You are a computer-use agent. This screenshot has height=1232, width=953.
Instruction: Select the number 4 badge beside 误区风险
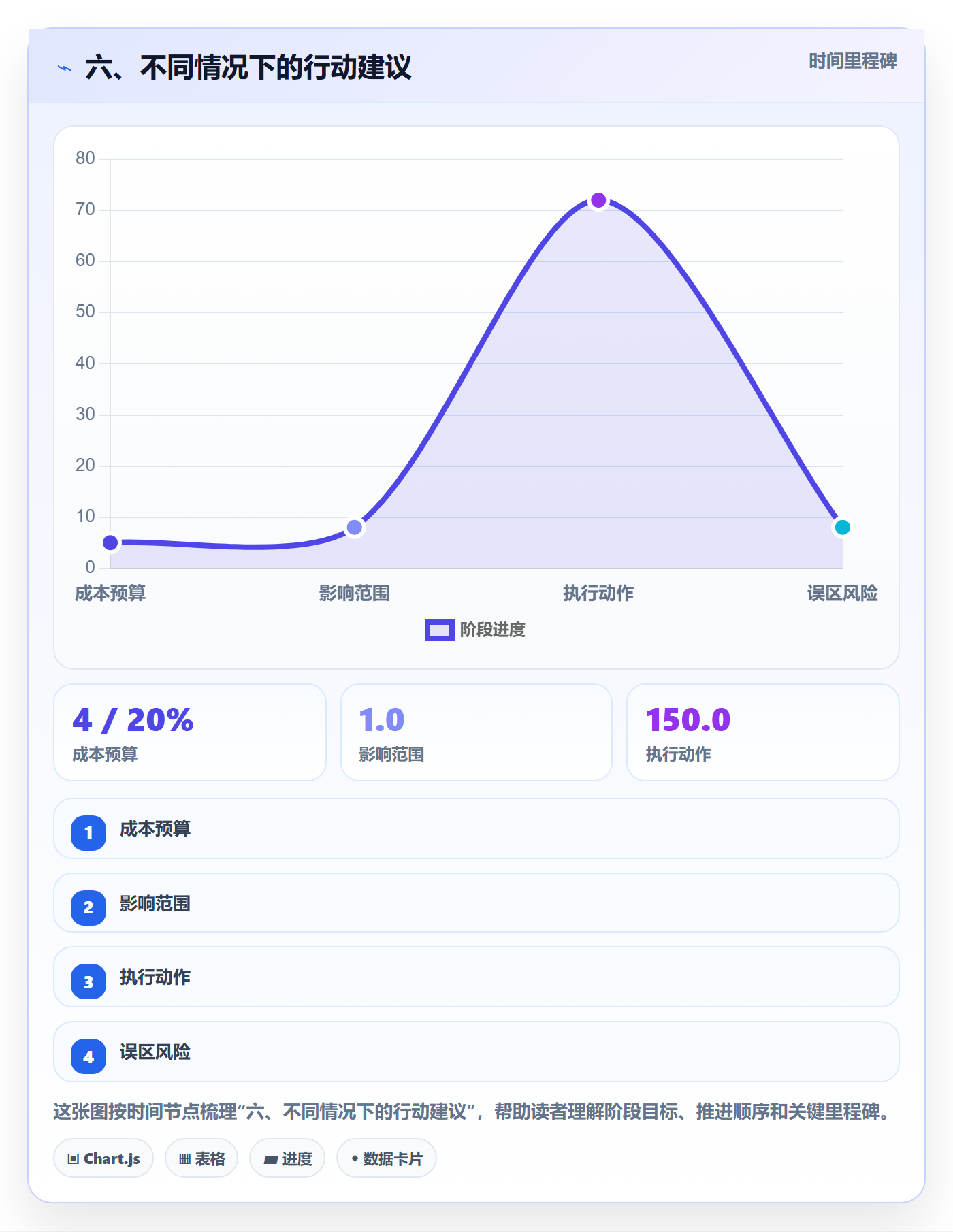coord(88,1056)
